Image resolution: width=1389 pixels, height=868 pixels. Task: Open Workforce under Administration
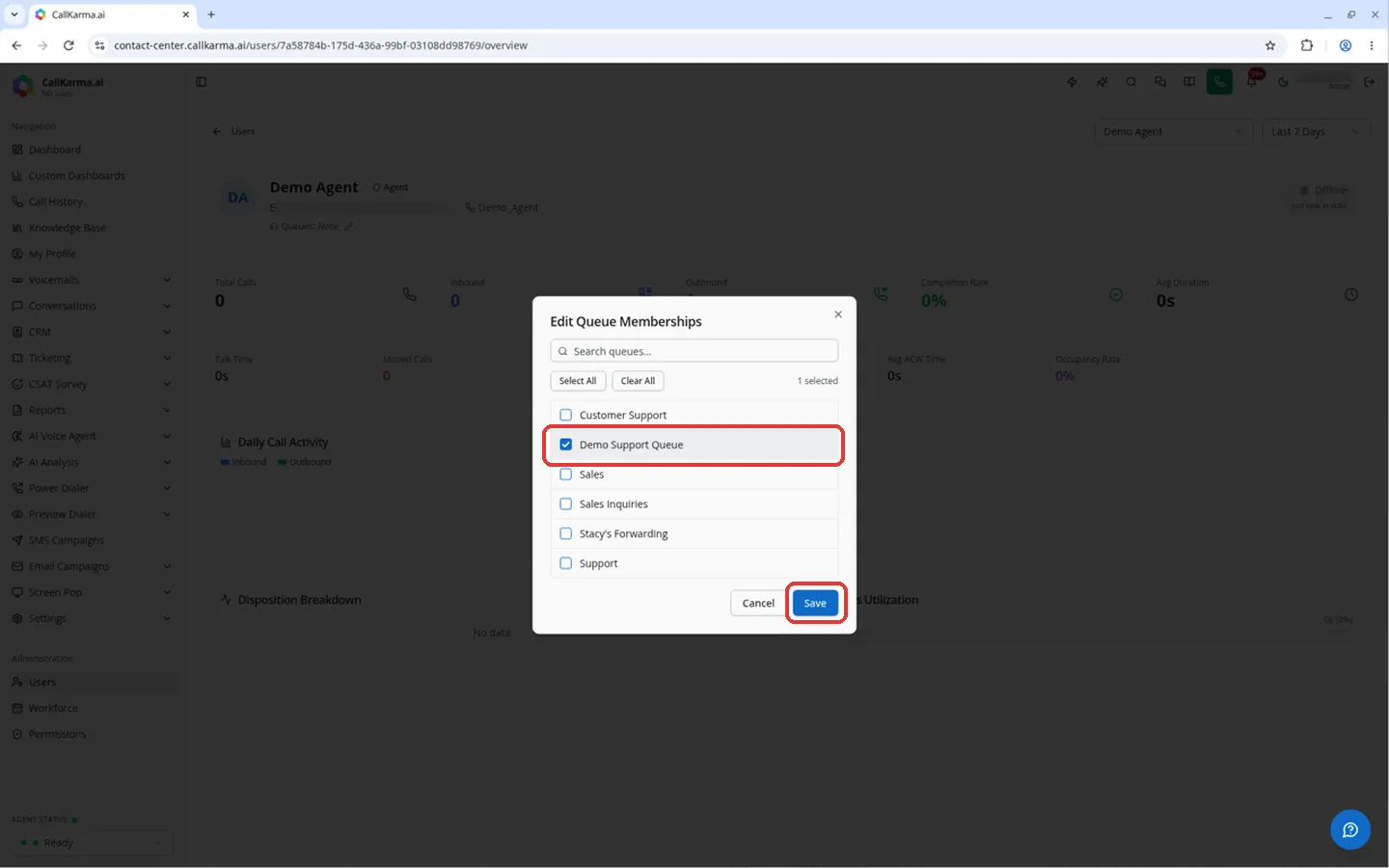point(53,708)
